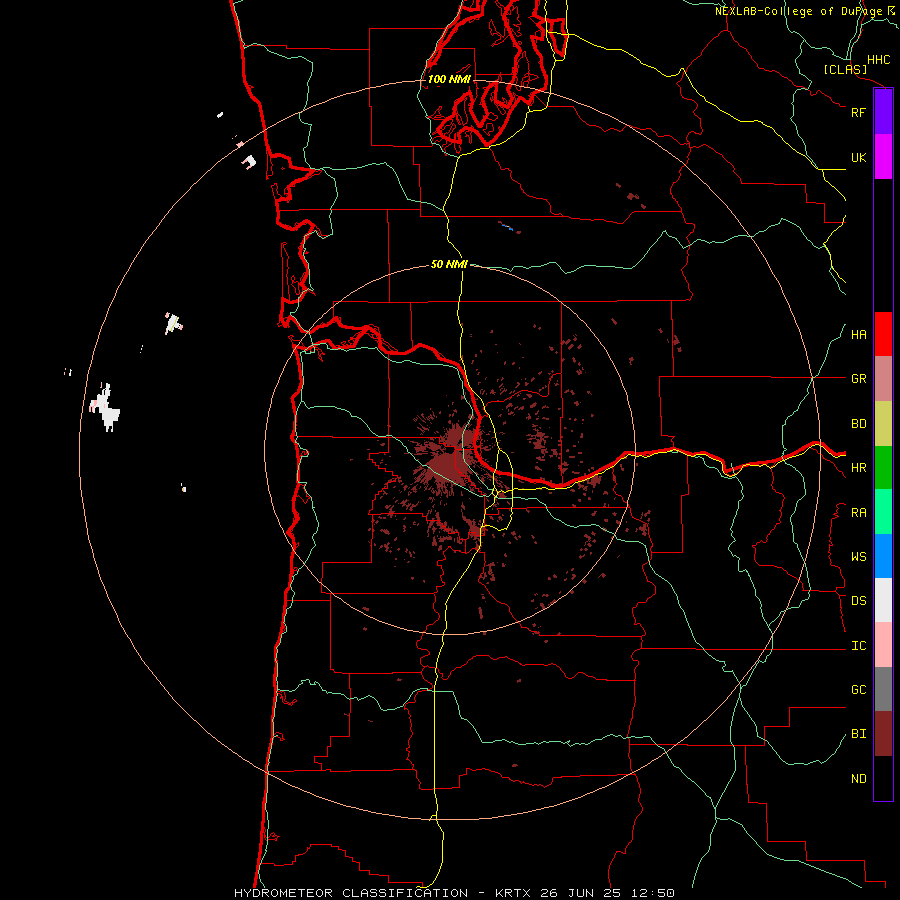
Task: Click the HHC product code text
Action: click(878, 60)
